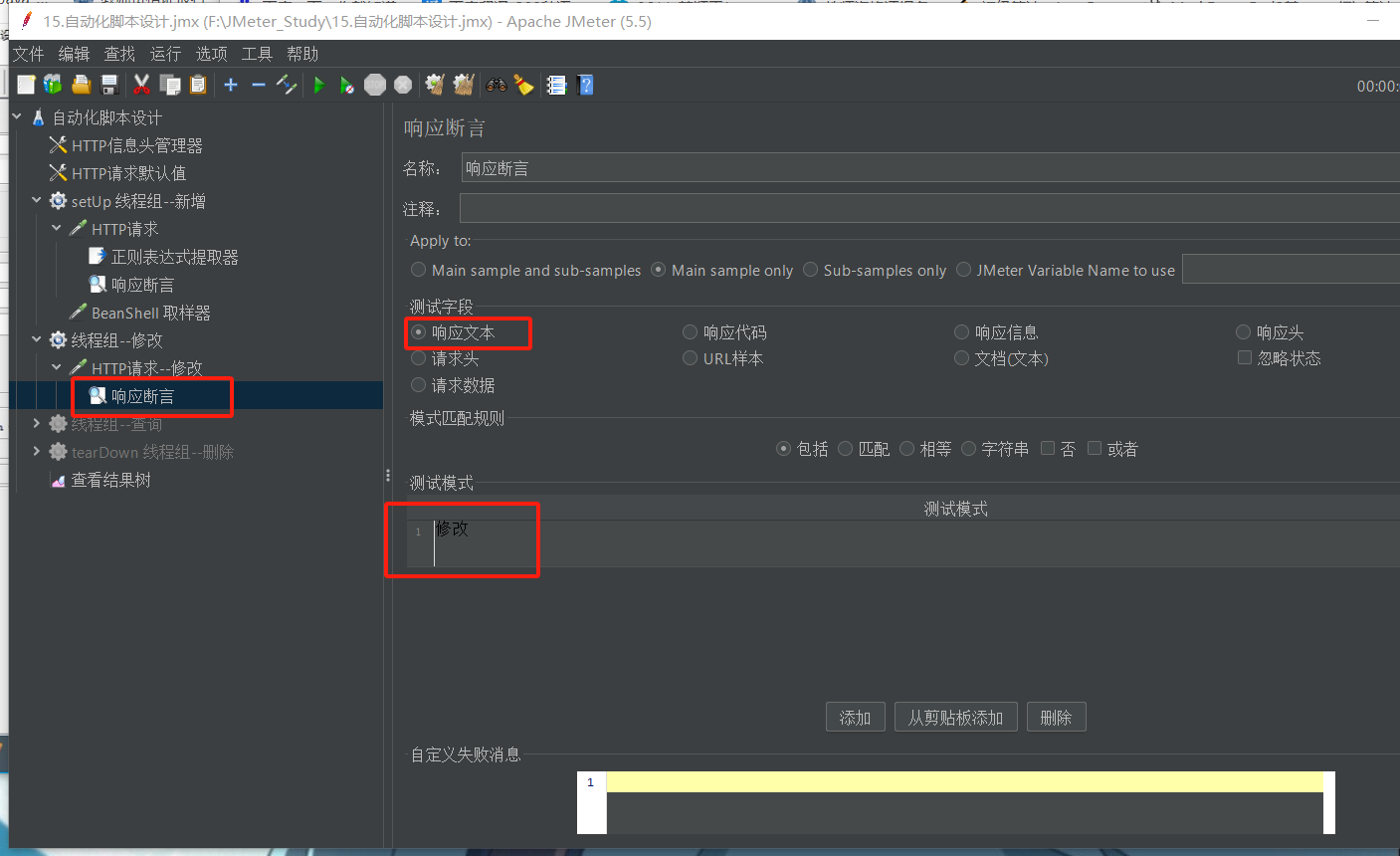Click the Toggle enable/disable icon
The height and width of the screenshot is (856, 1400).
click(x=287, y=85)
